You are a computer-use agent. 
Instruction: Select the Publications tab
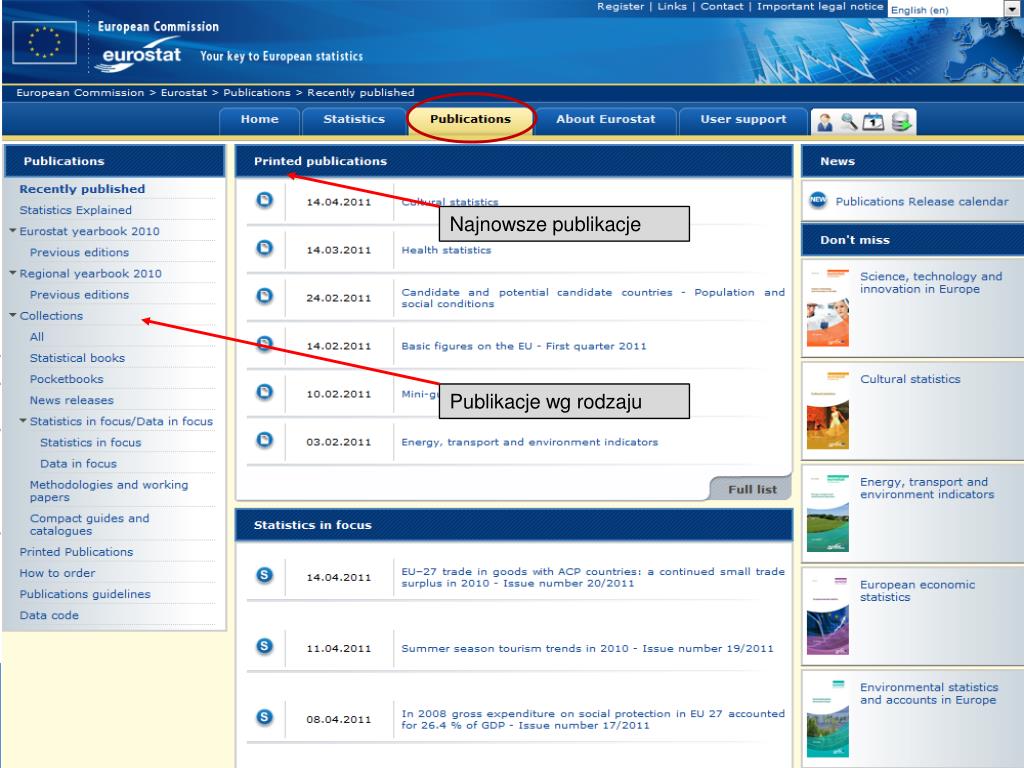470,120
